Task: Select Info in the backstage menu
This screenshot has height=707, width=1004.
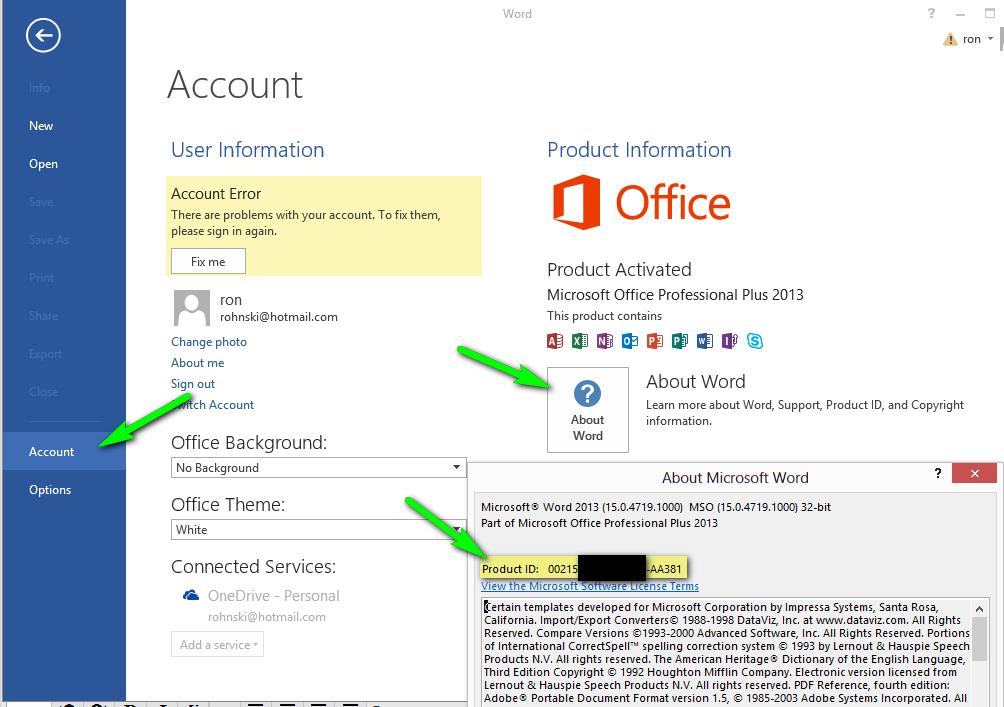Action: (x=39, y=88)
